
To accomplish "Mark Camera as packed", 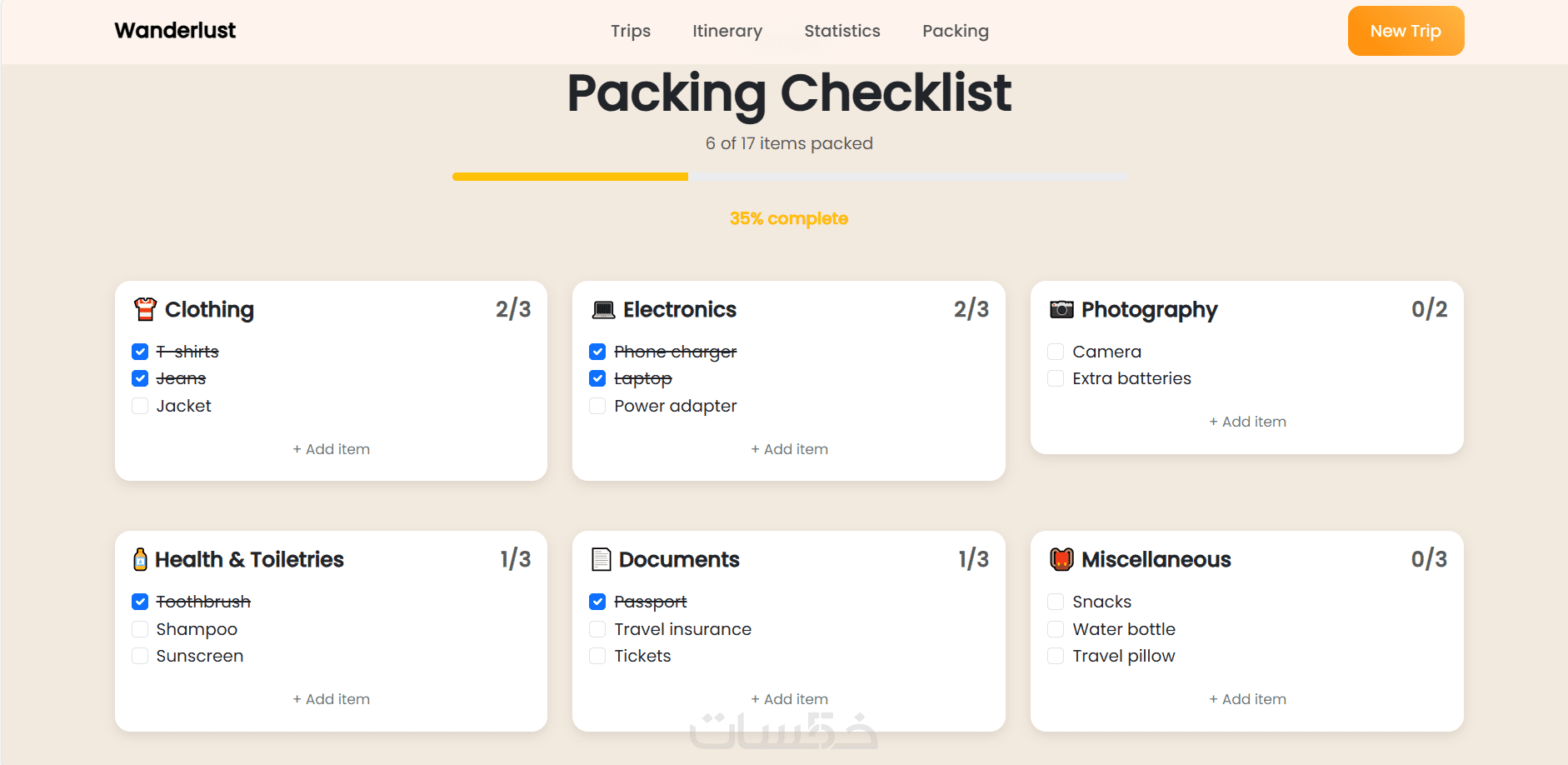I will click(1056, 352).
